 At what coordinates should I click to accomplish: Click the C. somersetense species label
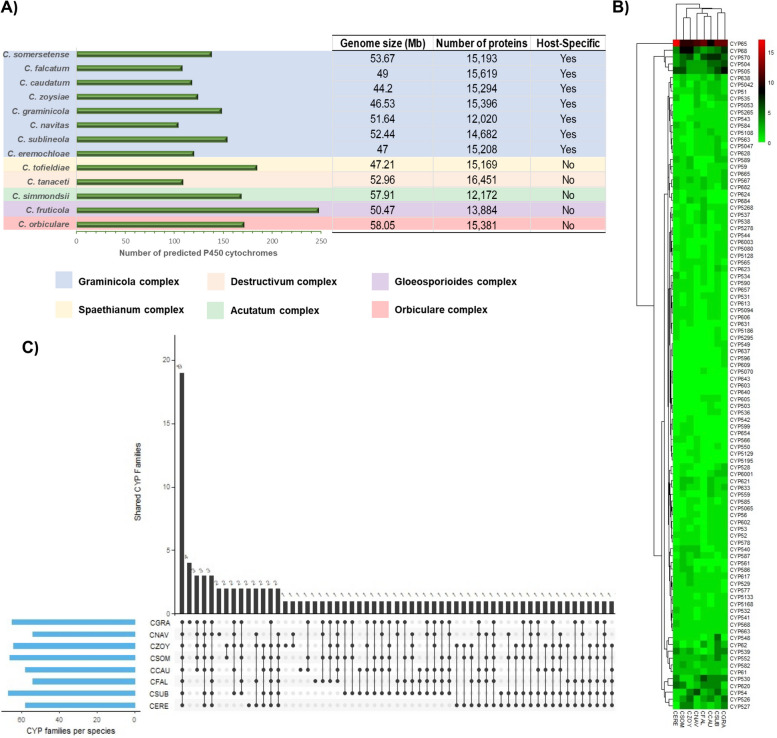point(37,54)
